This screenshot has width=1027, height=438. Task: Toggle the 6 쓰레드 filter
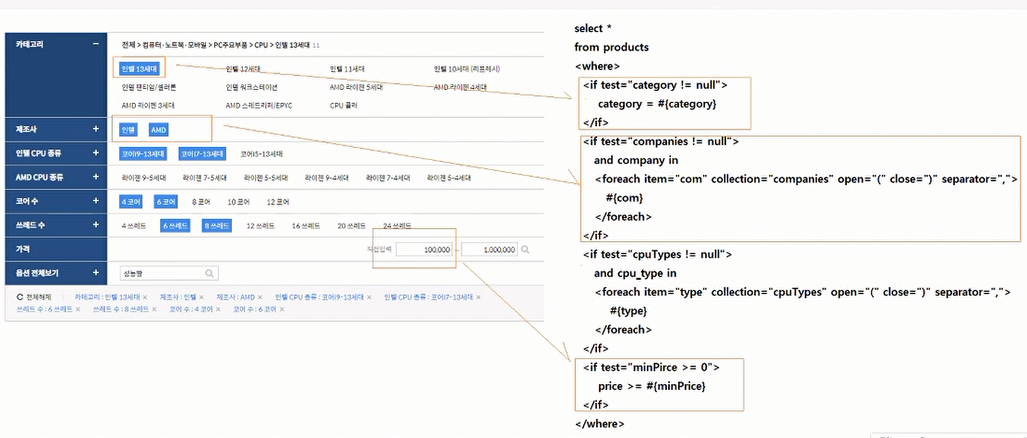coord(175,225)
